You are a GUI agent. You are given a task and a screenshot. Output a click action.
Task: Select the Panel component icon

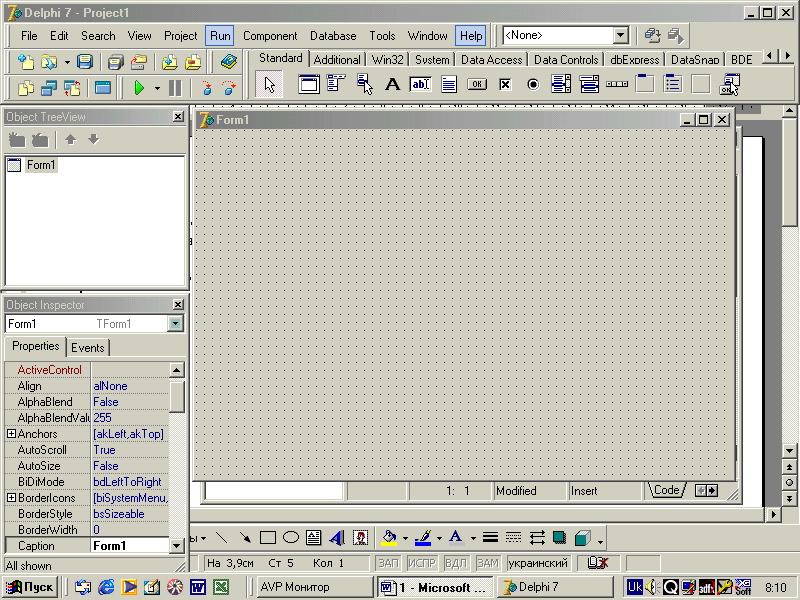coord(701,84)
